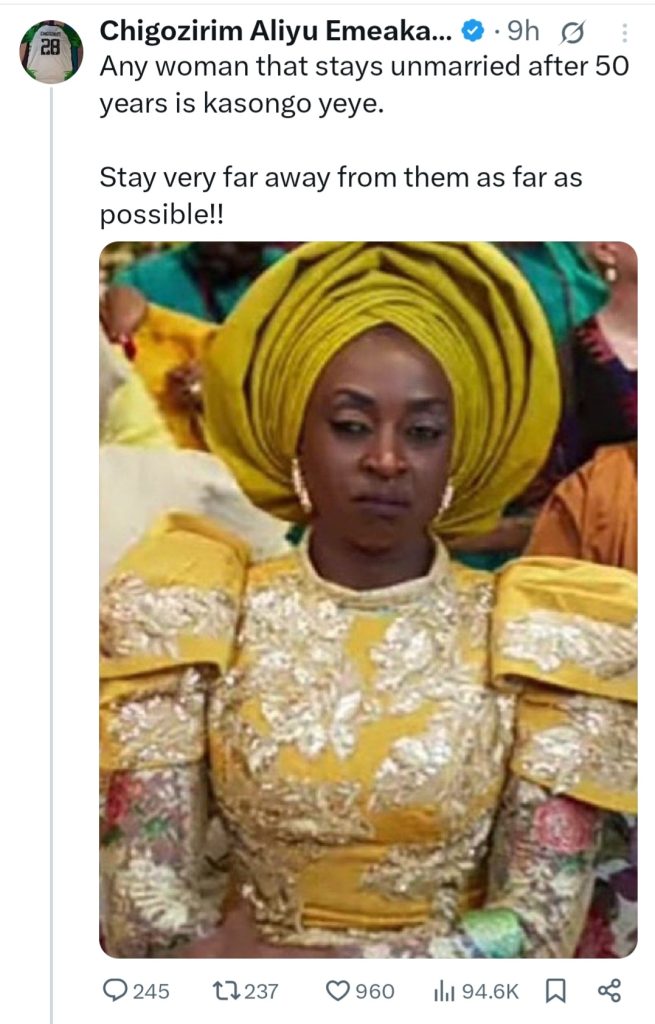Open the author's profile picture avatar

[51, 51]
